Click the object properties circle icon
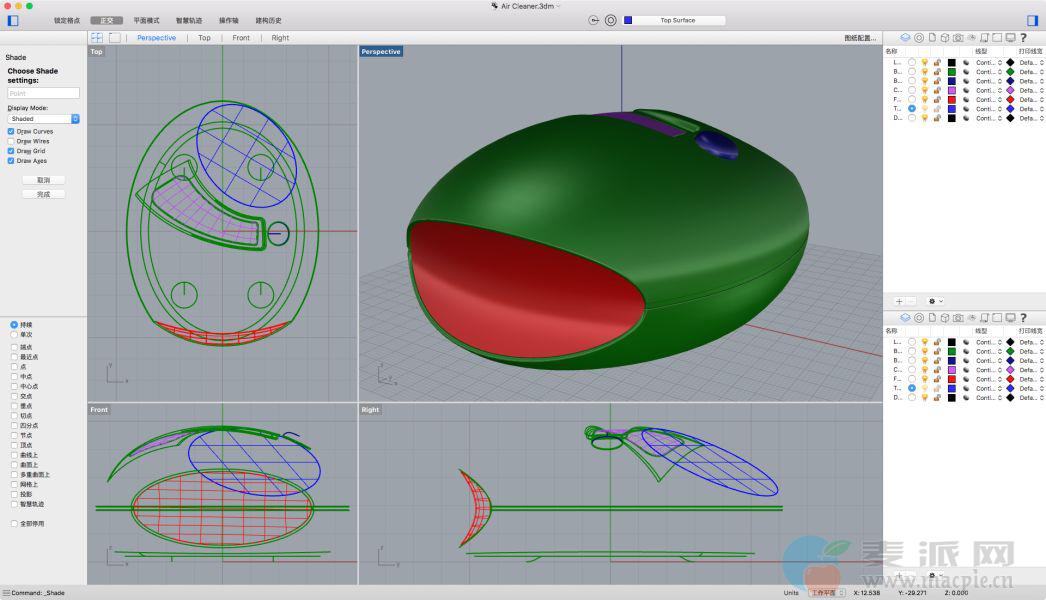 click(x=919, y=38)
